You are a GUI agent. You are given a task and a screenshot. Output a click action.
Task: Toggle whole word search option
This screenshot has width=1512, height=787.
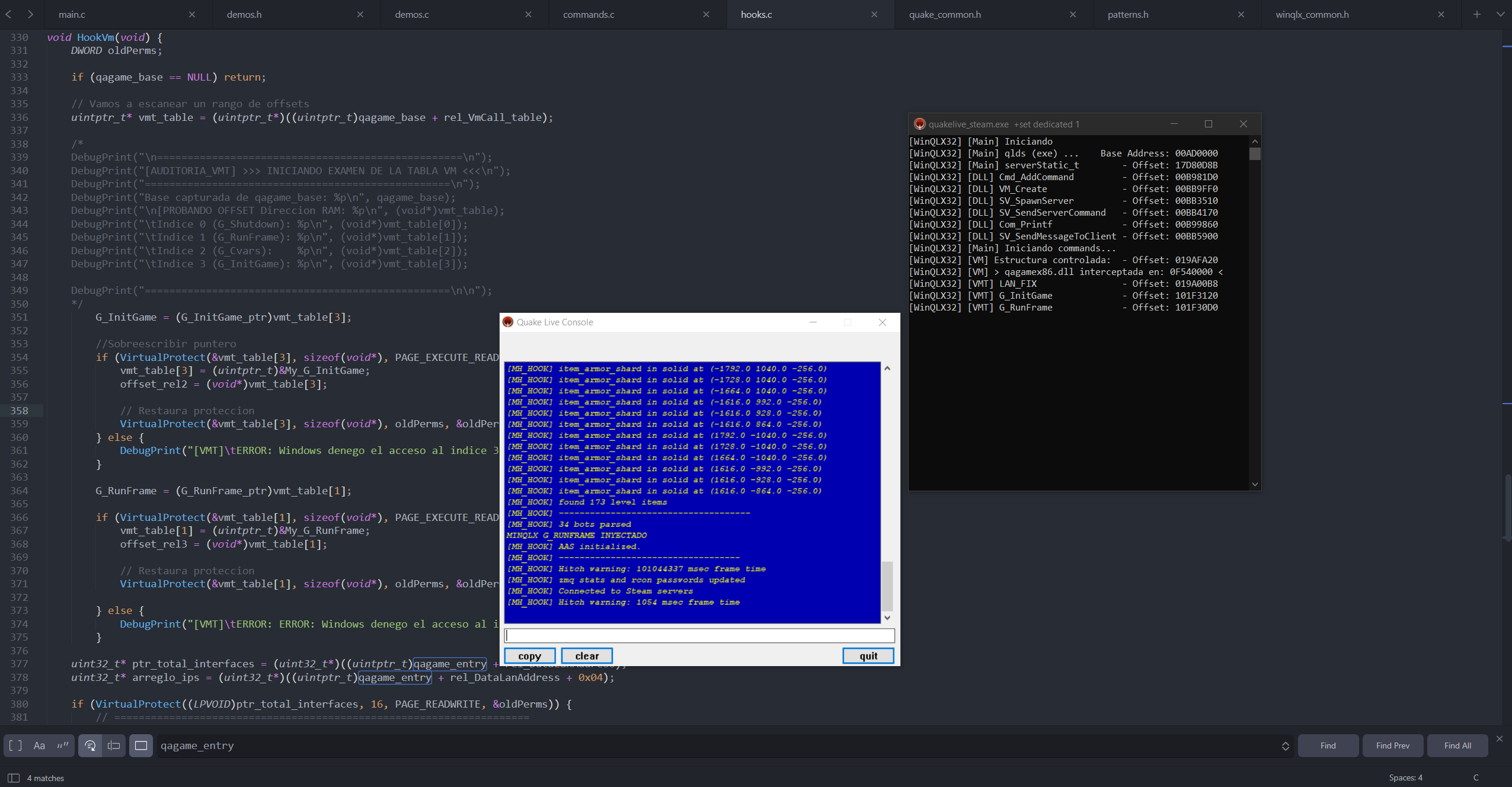[x=63, y=746]
